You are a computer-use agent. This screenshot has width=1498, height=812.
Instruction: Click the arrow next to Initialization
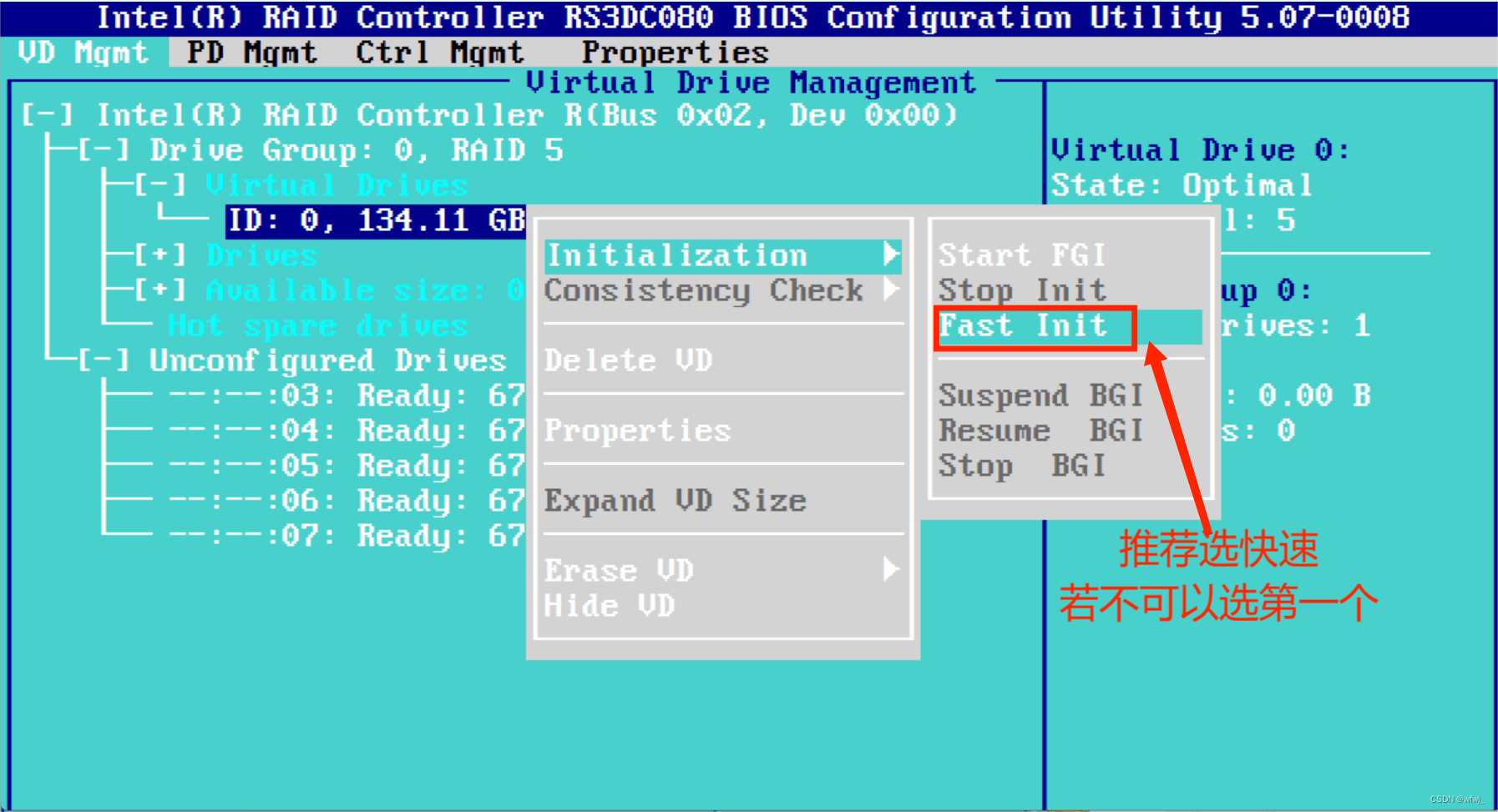[892, 254]
